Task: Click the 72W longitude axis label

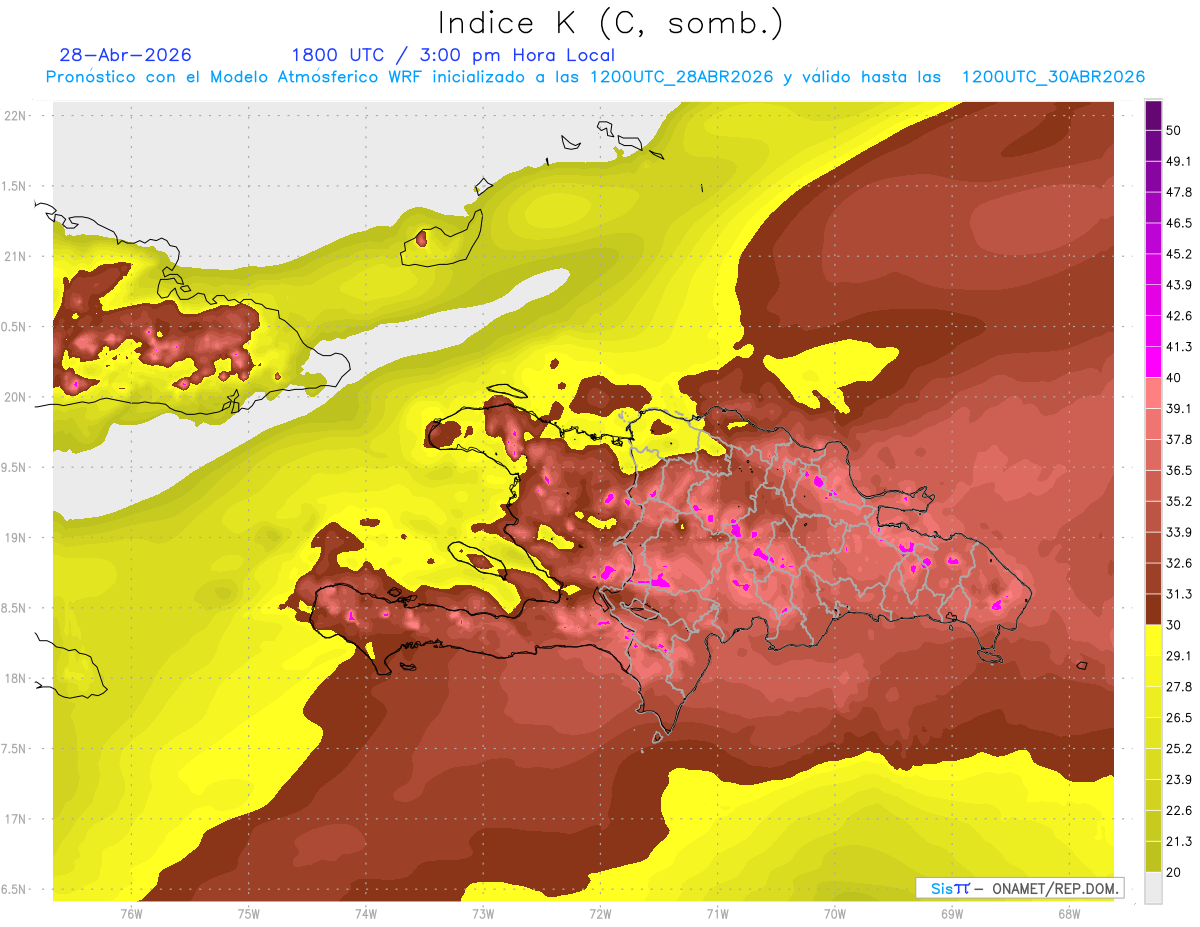Action: (600, 913)
